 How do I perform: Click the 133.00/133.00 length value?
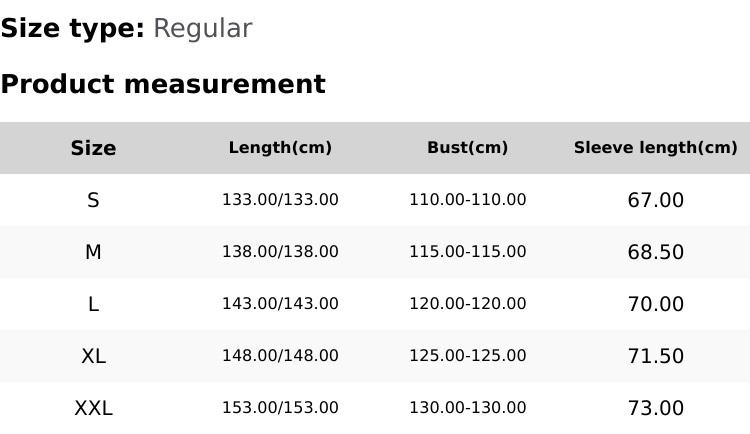coord(280,200)
